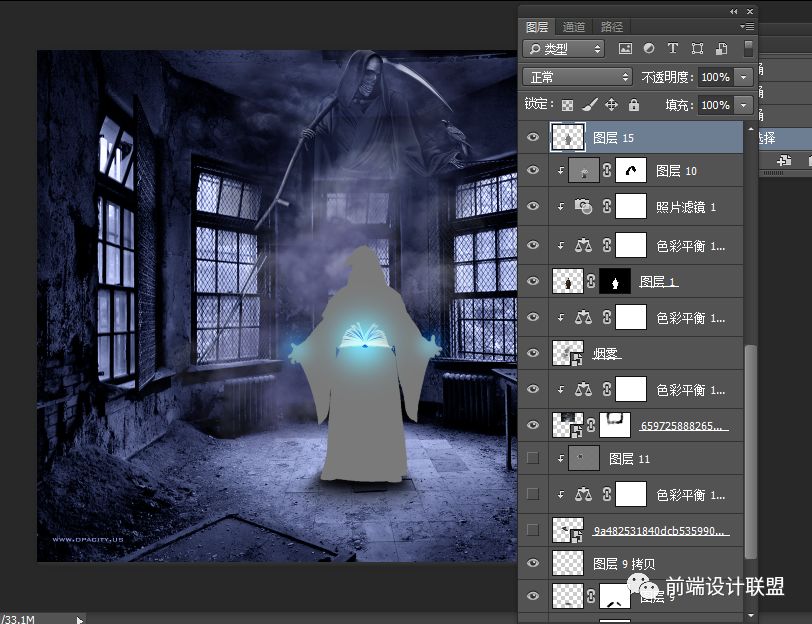The width and height of the screenshot is (812, 624).
Task: Switch to the 路径 tab
Action: click(x=611, y=26)
